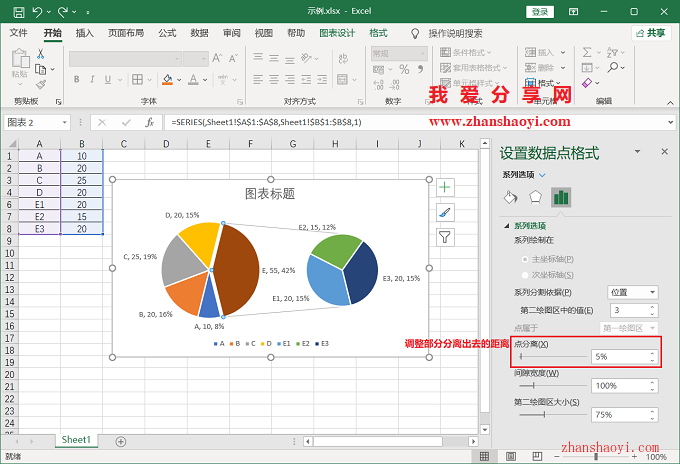Click the font color A icon
Image resolution: width=680 pixels, height=464 pixels.
pos(193,79)
